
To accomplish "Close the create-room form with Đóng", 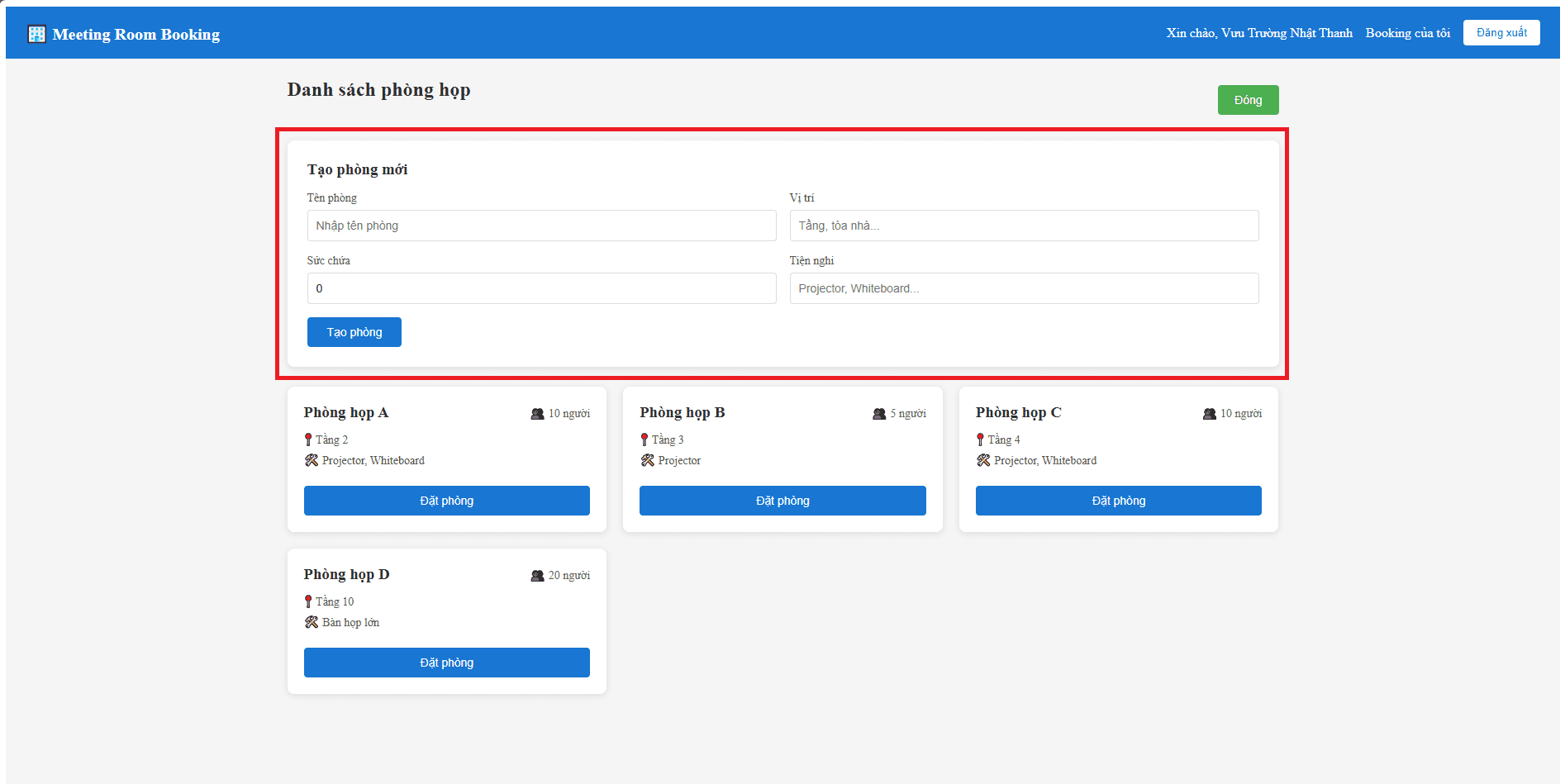I will pyautogui.click(x=1248, y=100).
